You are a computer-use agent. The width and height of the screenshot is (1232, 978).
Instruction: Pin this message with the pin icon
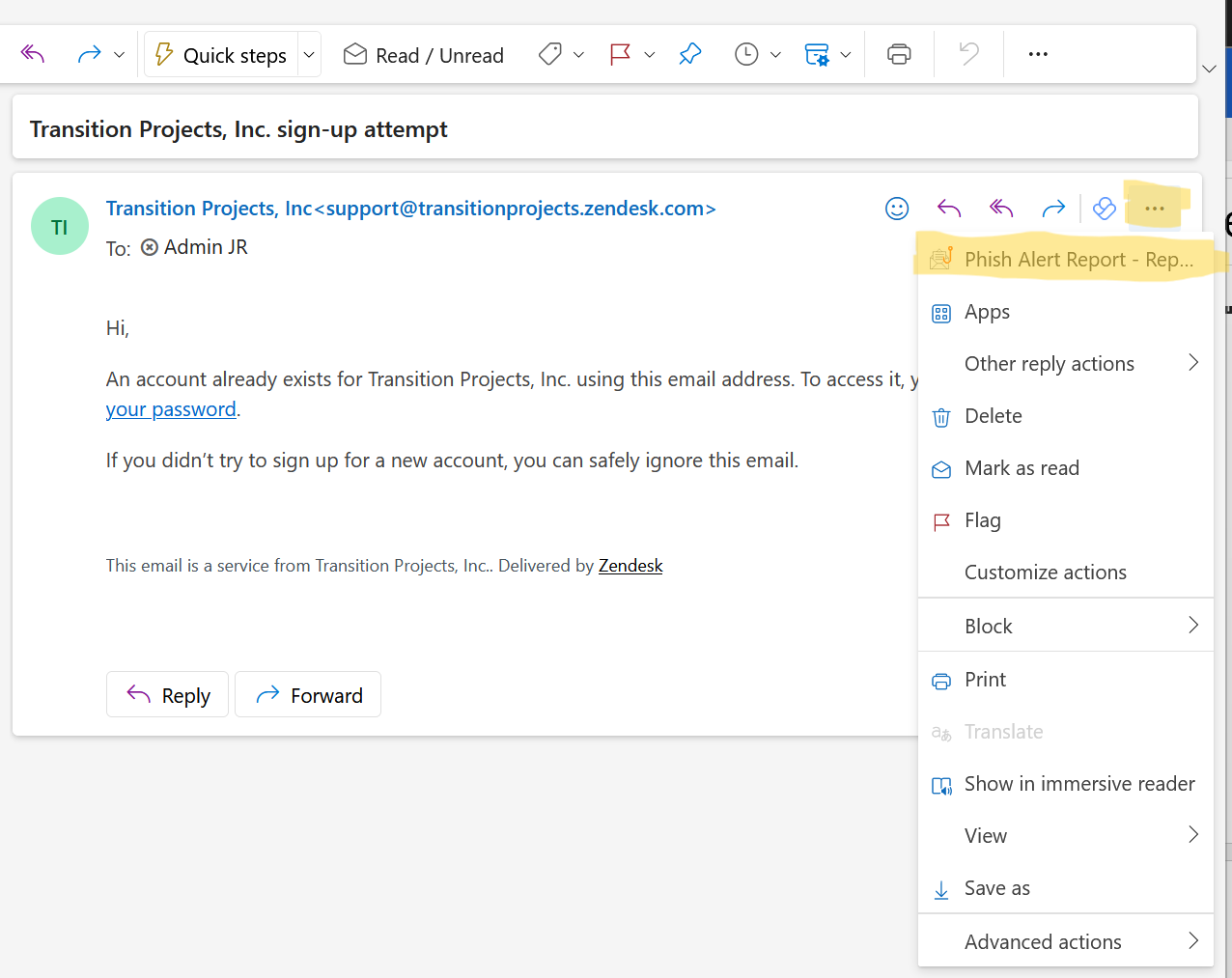click(x=690, y=54)
